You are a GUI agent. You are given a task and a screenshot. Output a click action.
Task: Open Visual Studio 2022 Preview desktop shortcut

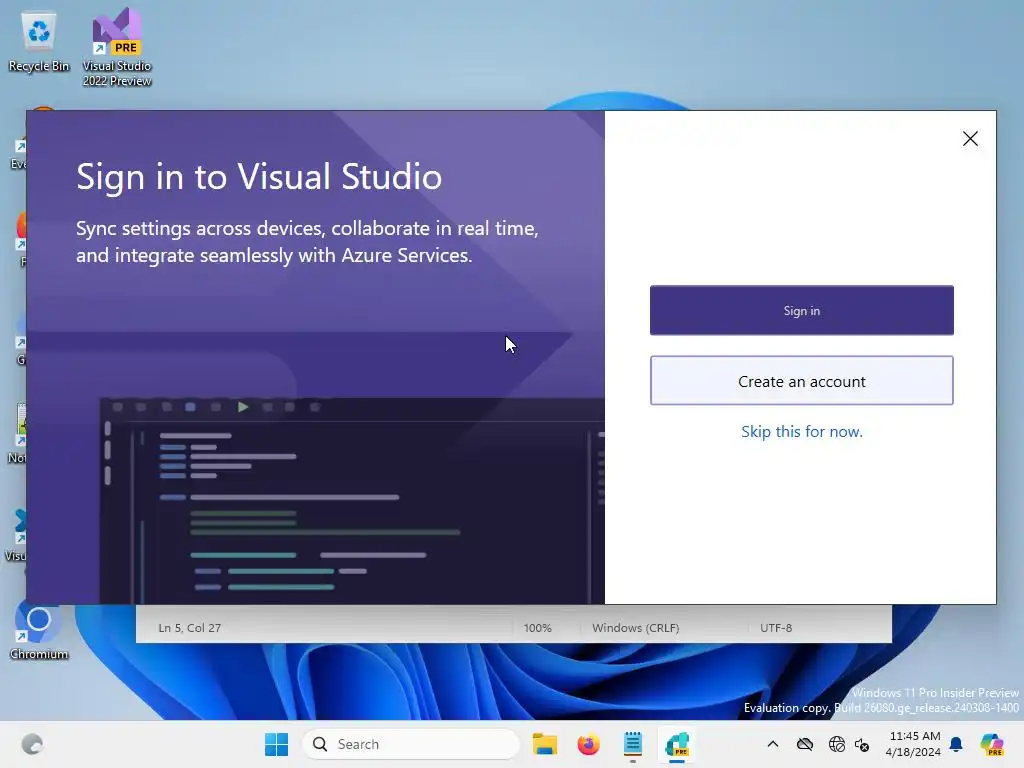click(117, 48)
